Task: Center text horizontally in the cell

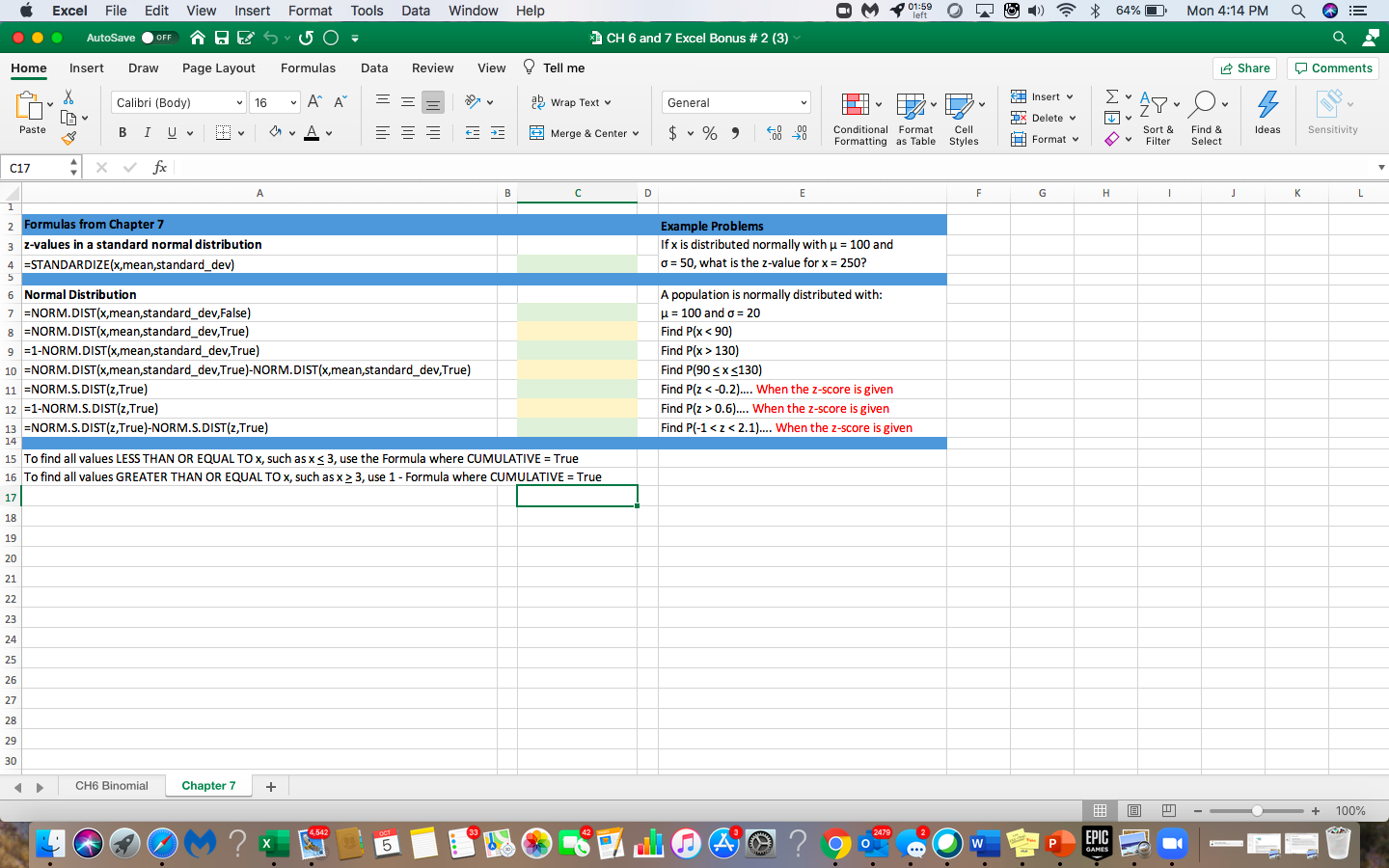Action: coord(408,133)
